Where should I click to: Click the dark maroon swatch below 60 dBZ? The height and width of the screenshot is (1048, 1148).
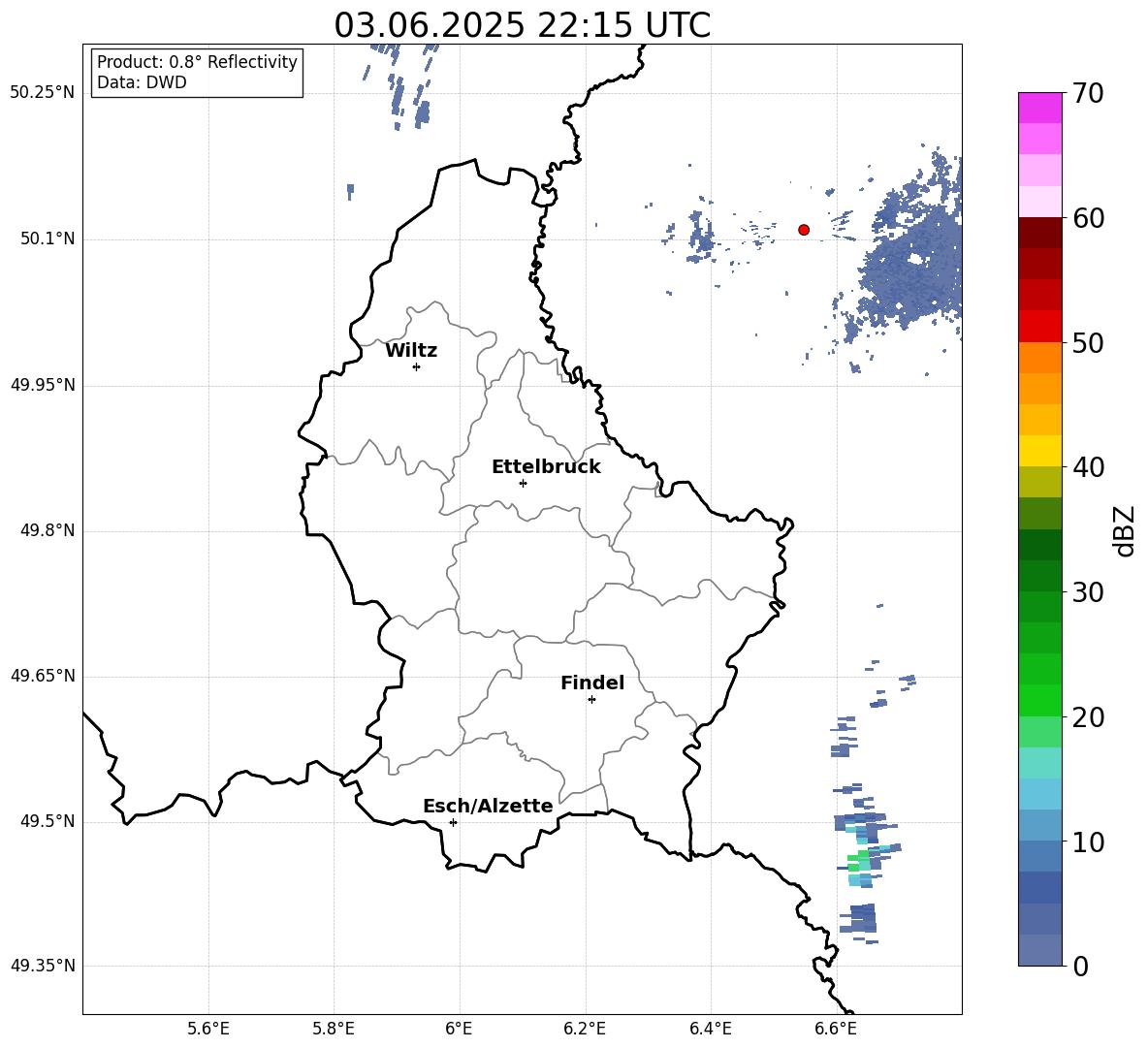(1039, 233)
